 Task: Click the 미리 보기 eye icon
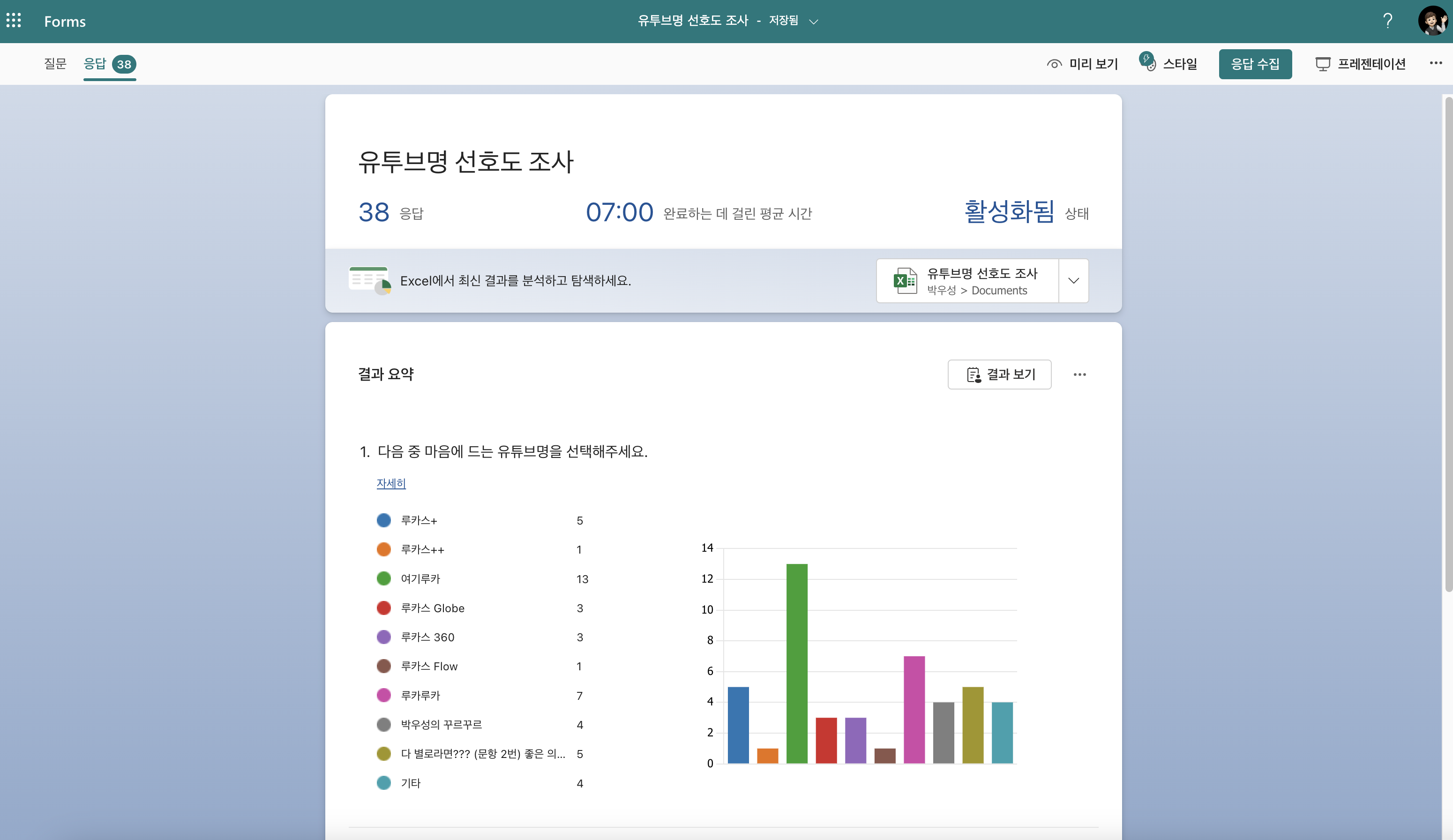click(1054, 64)
